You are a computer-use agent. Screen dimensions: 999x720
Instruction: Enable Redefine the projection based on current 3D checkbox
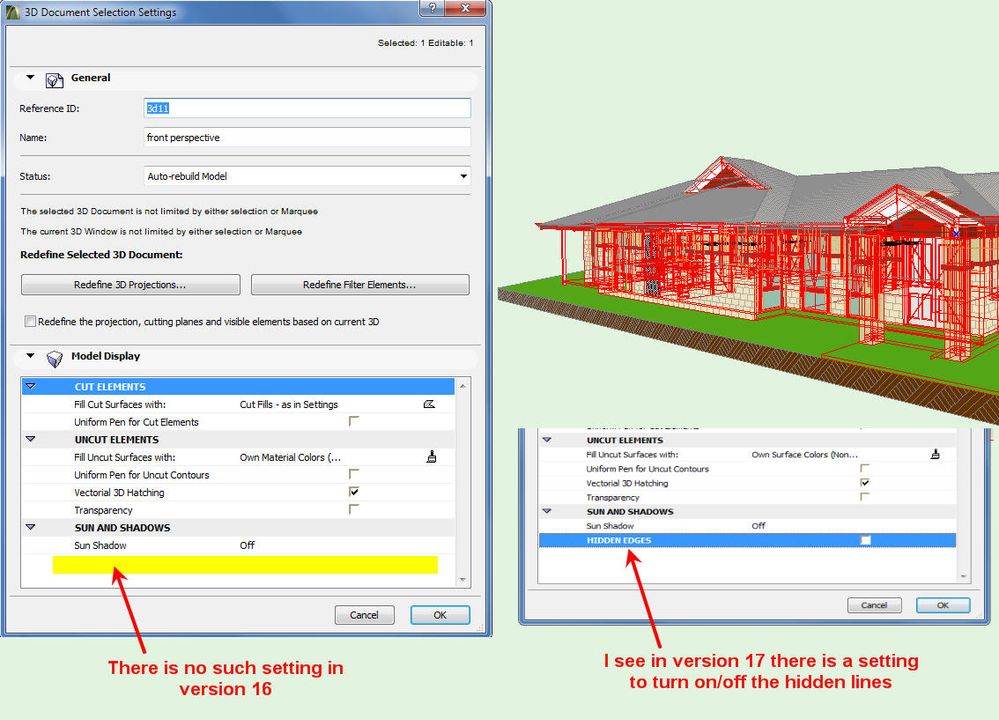tap(30, 321)
